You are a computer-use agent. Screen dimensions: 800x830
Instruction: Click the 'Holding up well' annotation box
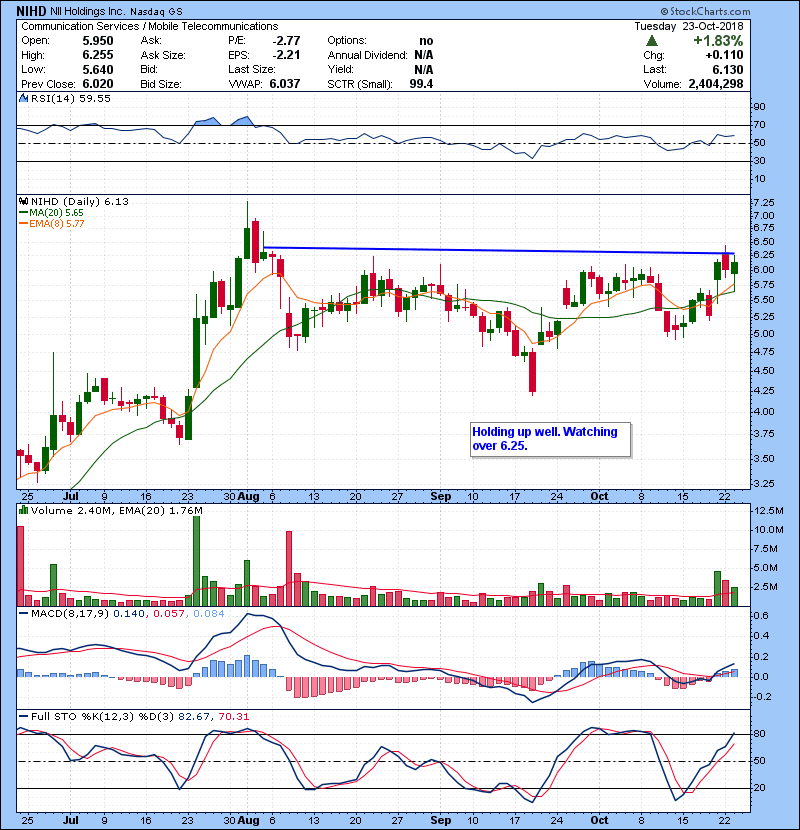coord(551,439)
